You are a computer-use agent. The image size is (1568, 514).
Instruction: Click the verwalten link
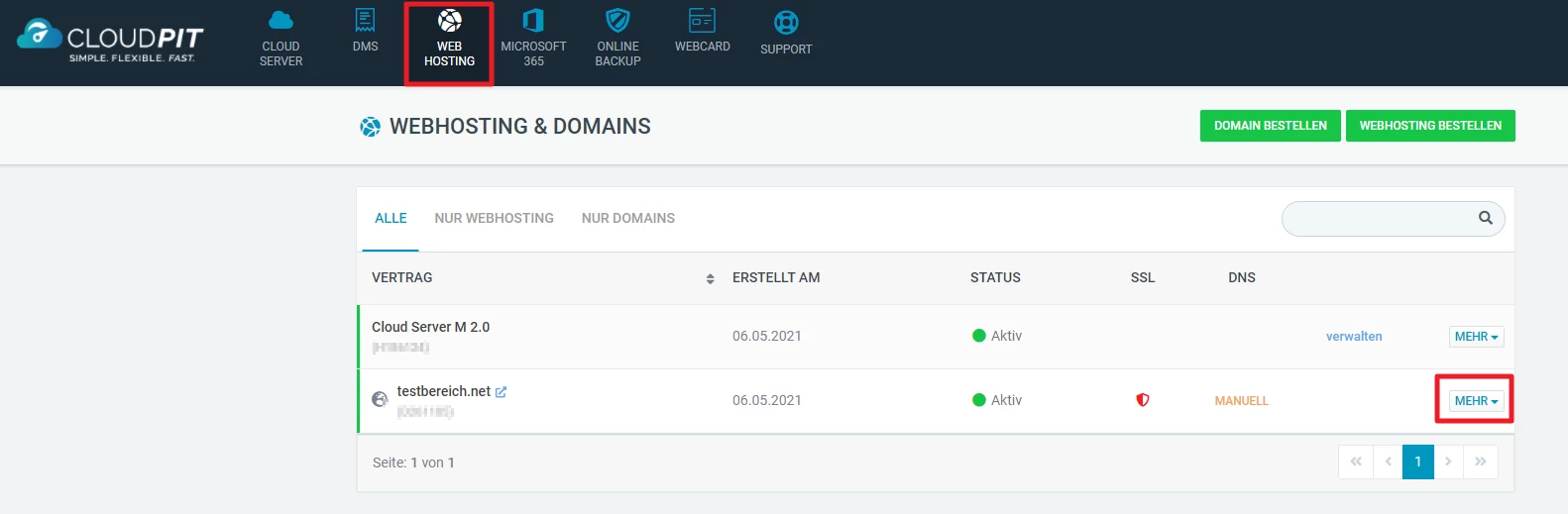[1353, 337]
